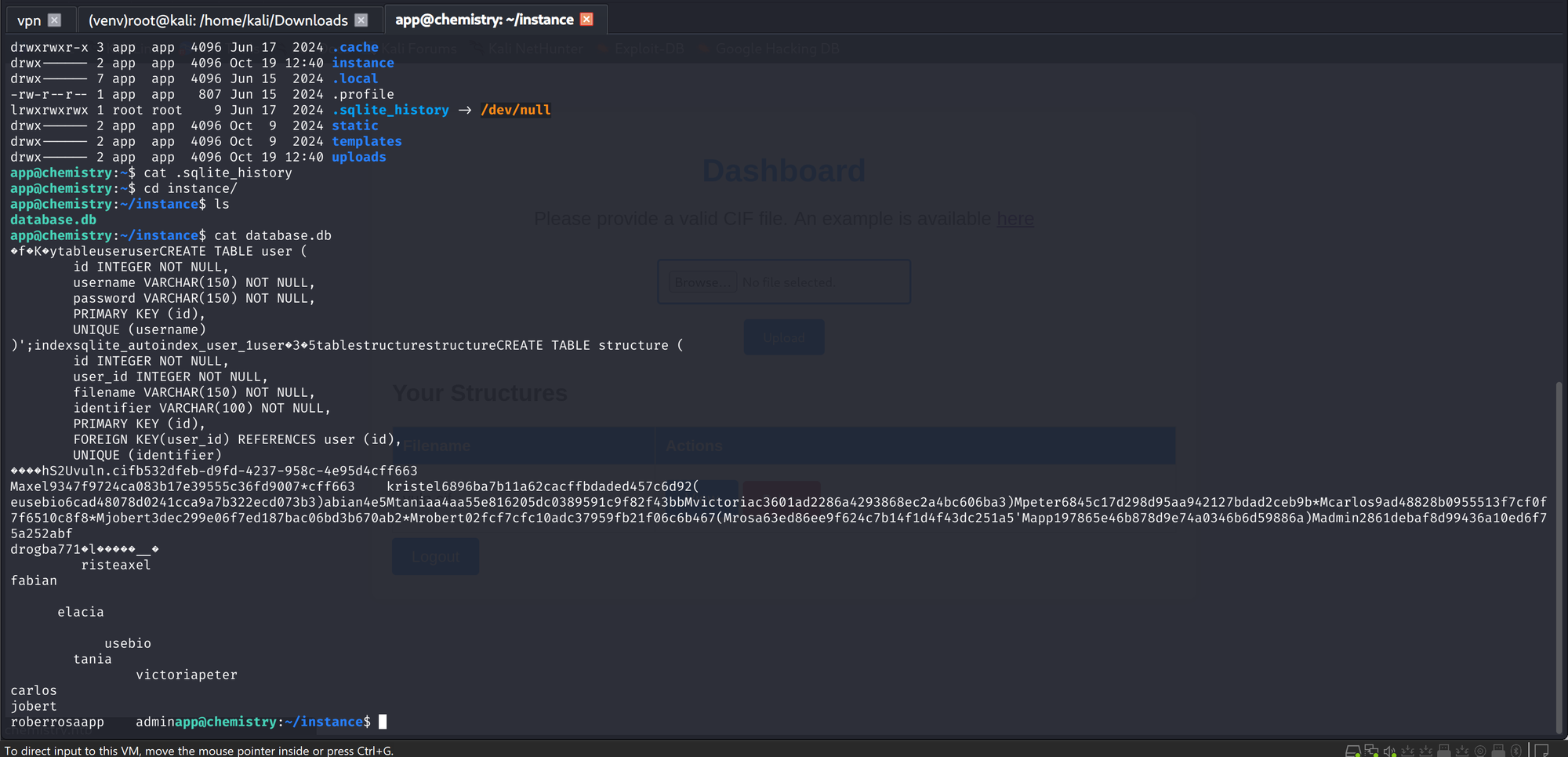Click the terminal vertical scrollbar

coord(1559,557)
